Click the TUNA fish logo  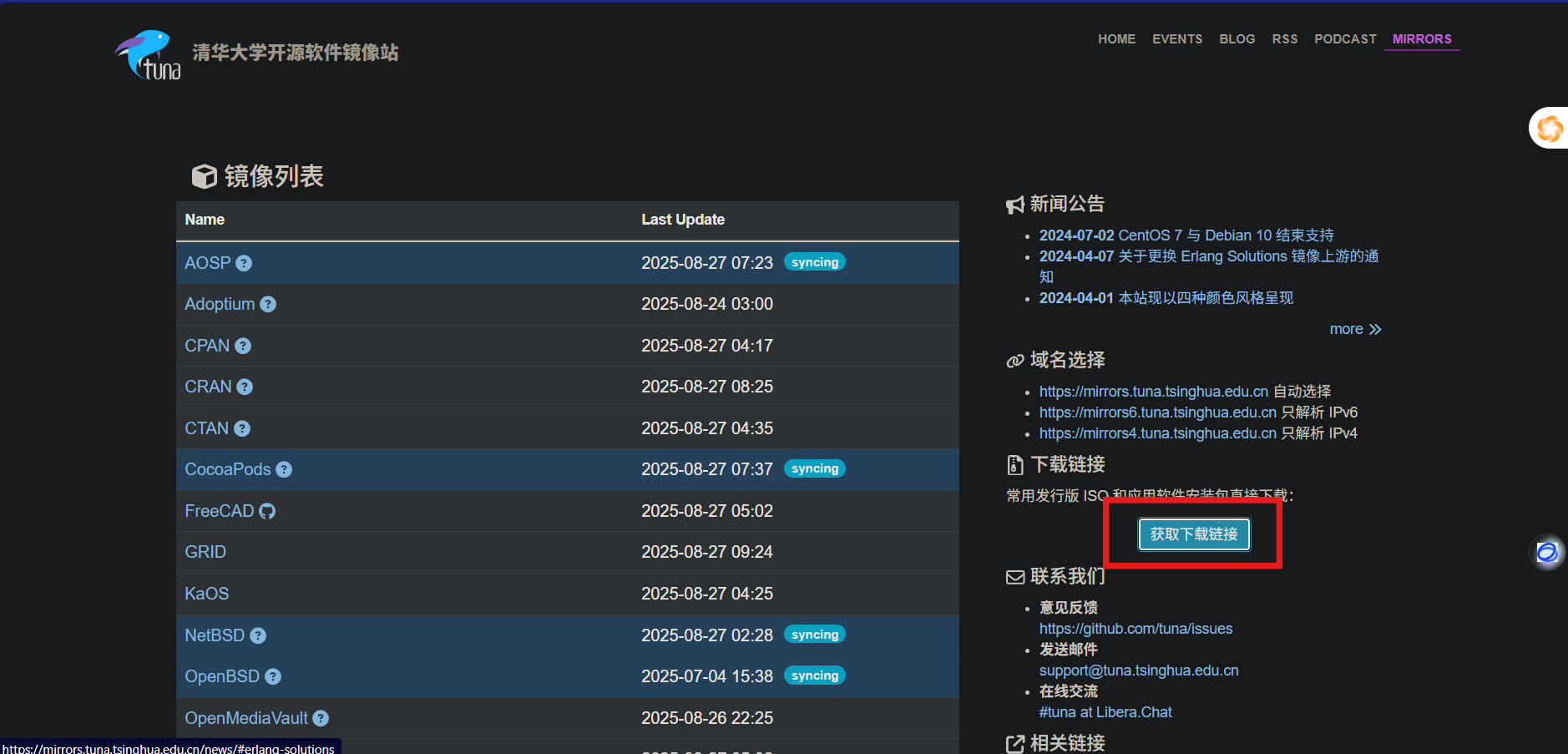click(148, 55)
